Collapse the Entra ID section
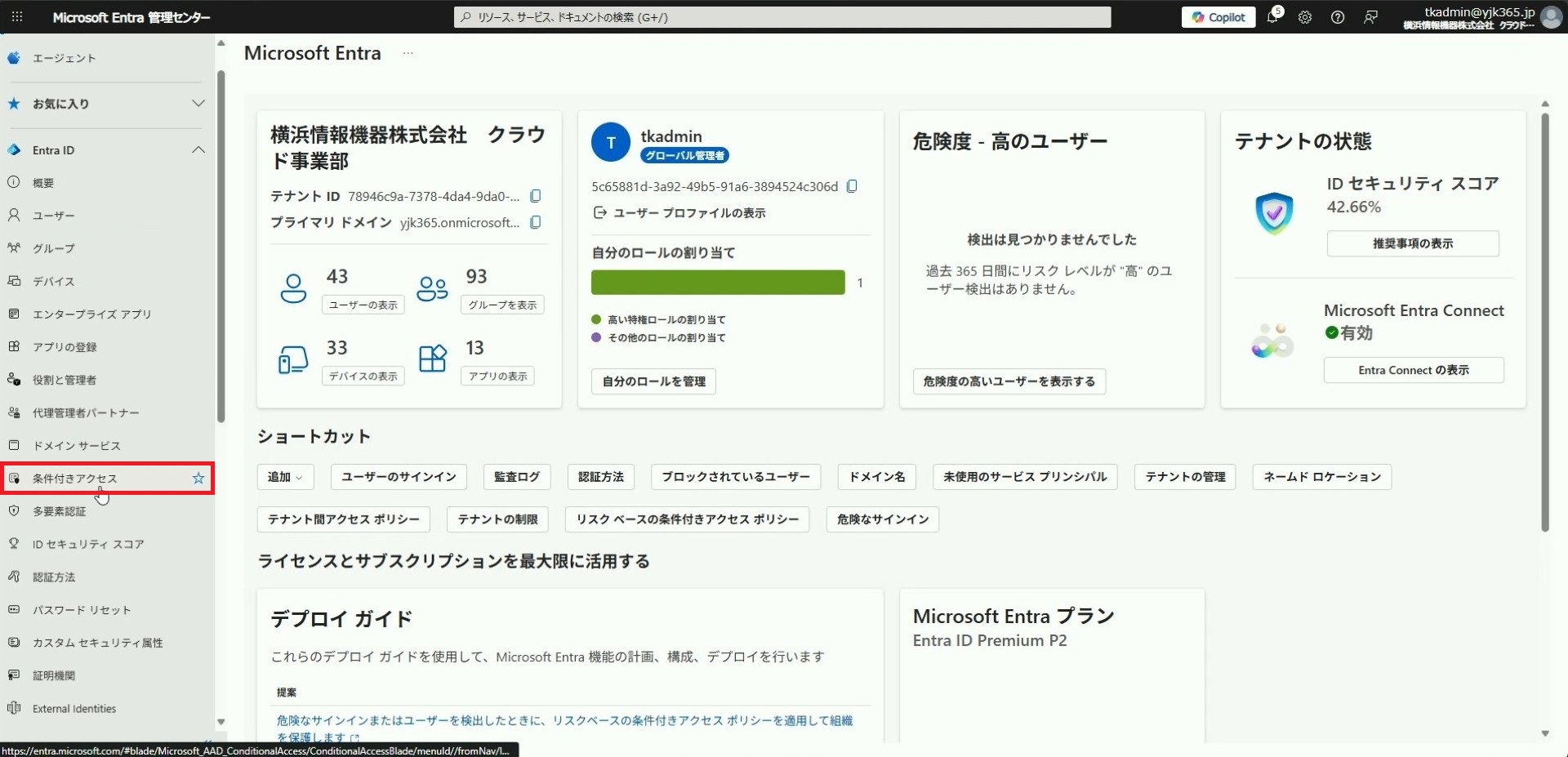The width and height of the screenshot is (1568, 757). [198, 150]
